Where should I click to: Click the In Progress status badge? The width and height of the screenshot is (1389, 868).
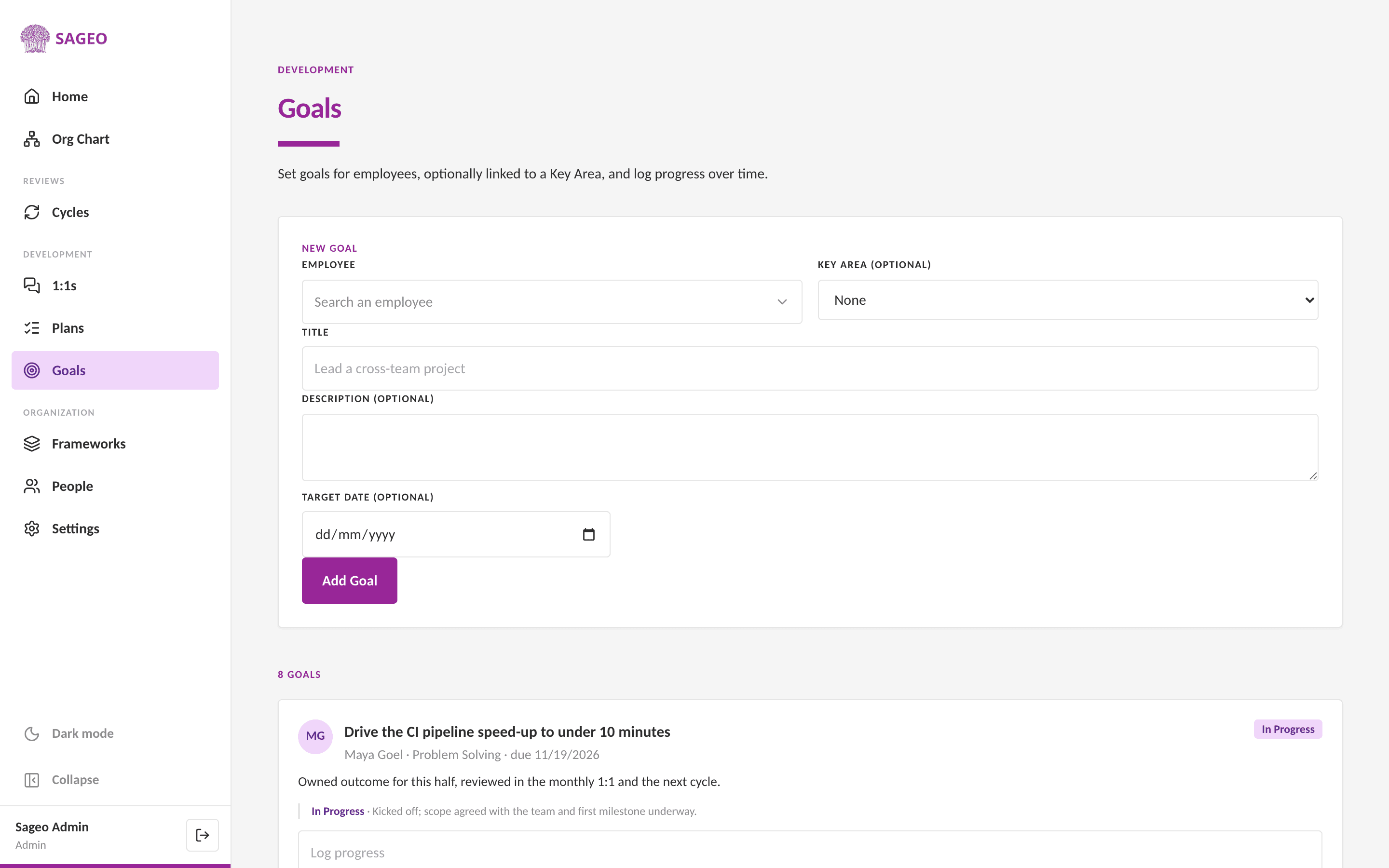(1287, 729)
